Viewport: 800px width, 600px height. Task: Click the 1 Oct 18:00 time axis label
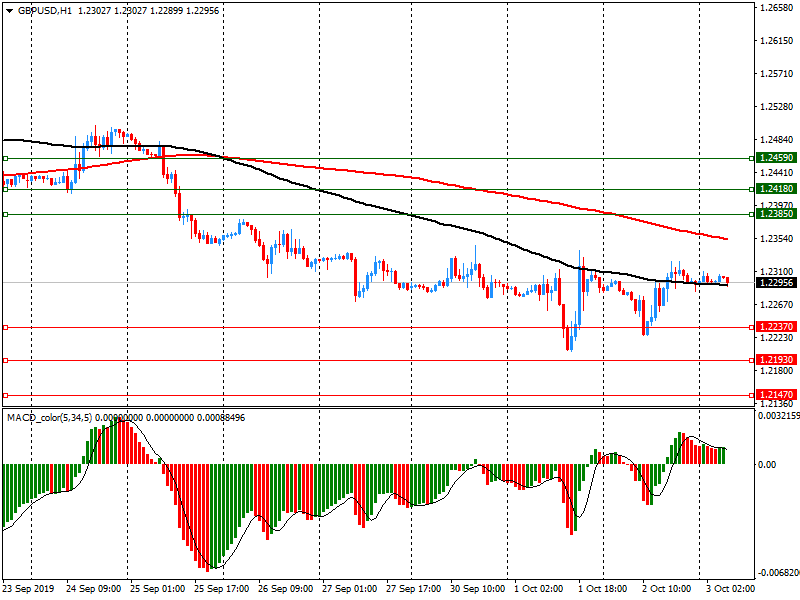point(602,589)
